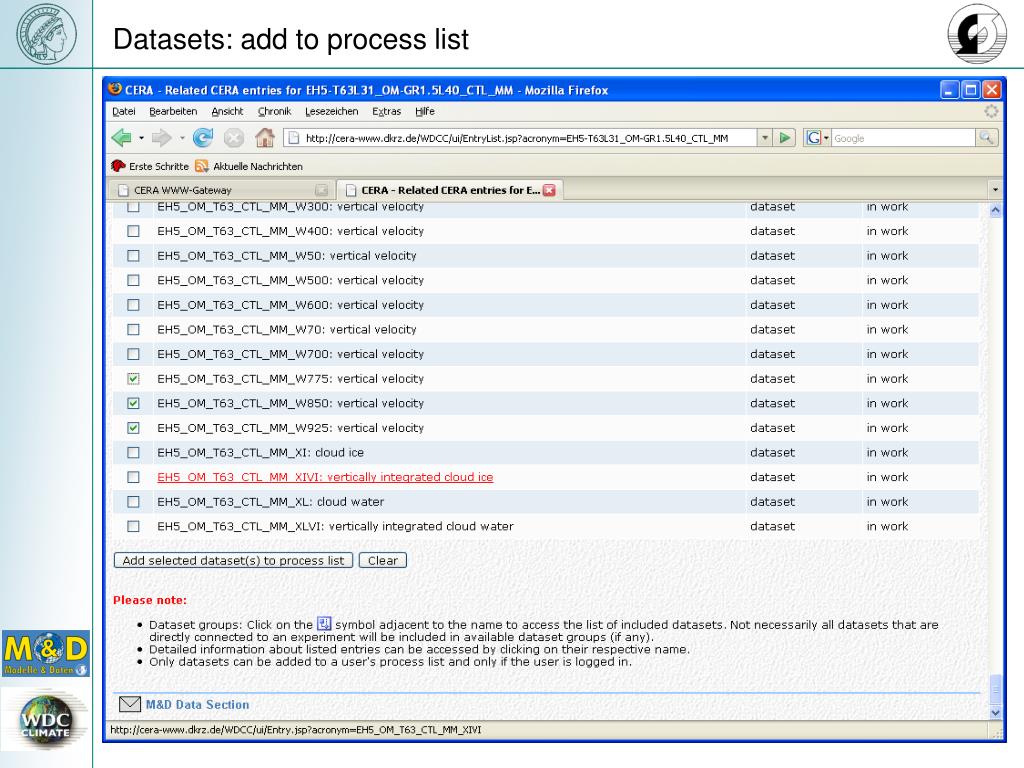This screenshot has height=768, width=1024.
Task: Check the XL cloud water checkbox
Action: coord(133,502)
